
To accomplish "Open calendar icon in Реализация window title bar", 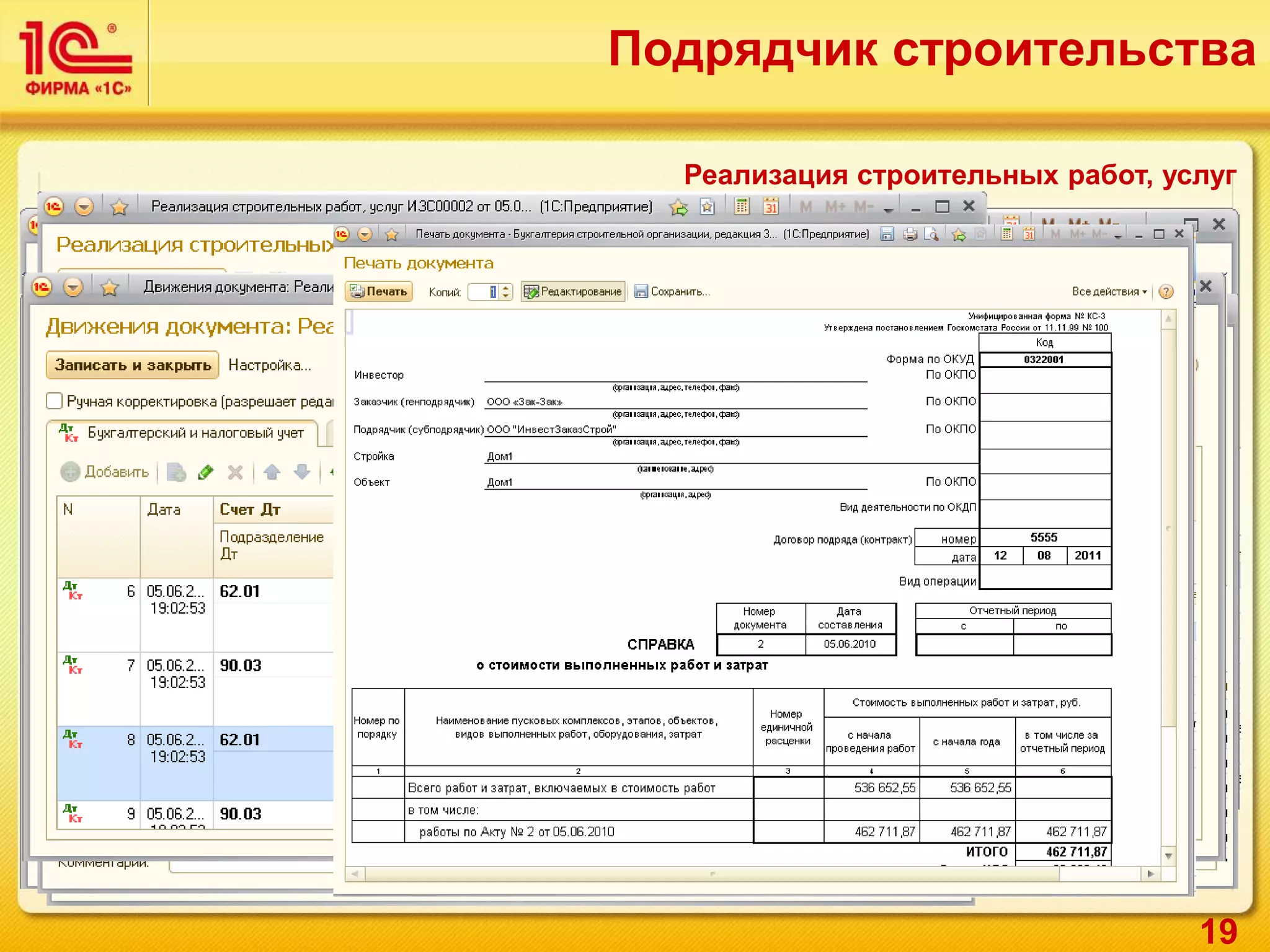I will [771, 206].
